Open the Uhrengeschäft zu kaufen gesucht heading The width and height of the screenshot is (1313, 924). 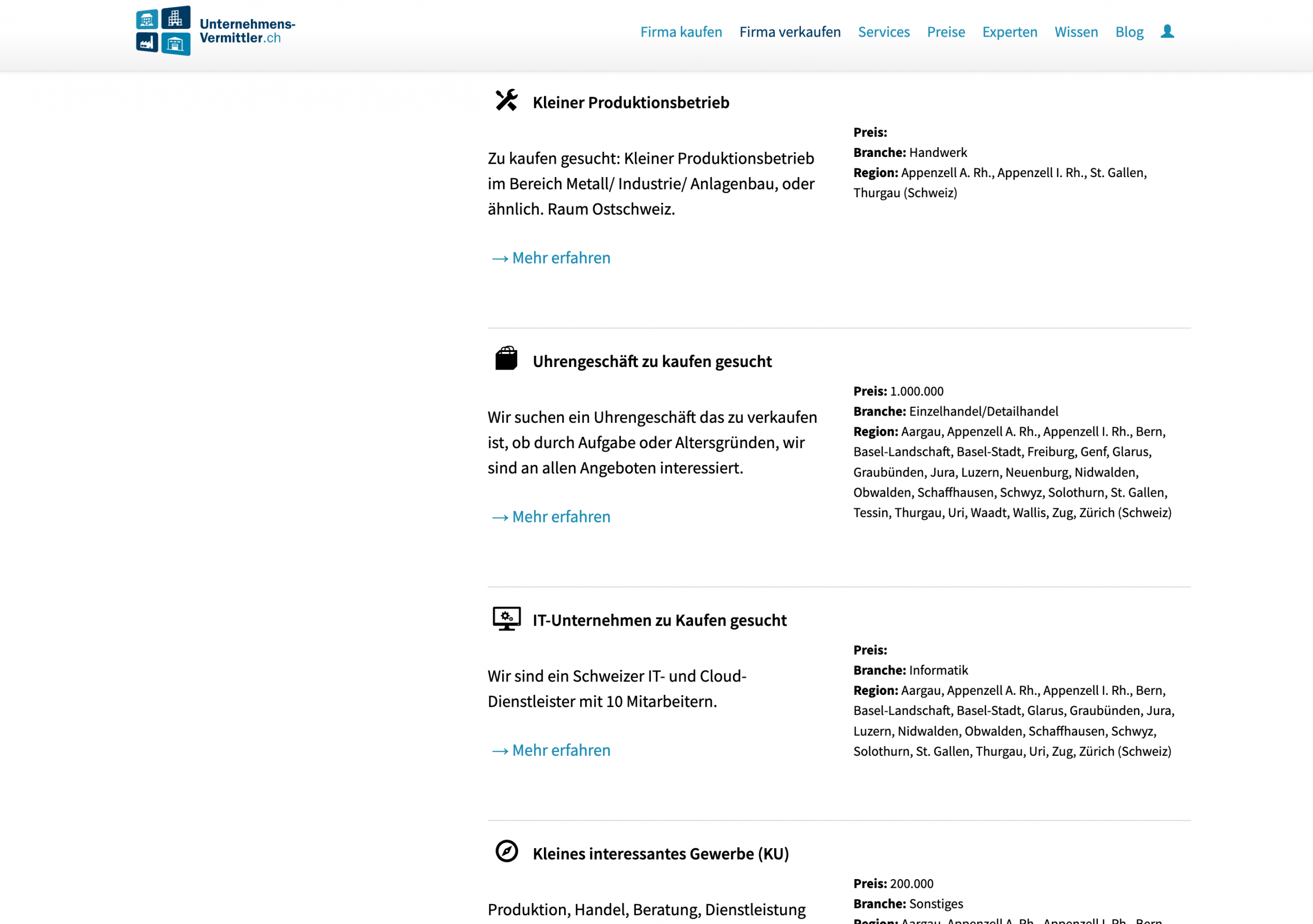click(x=652, y=362)
